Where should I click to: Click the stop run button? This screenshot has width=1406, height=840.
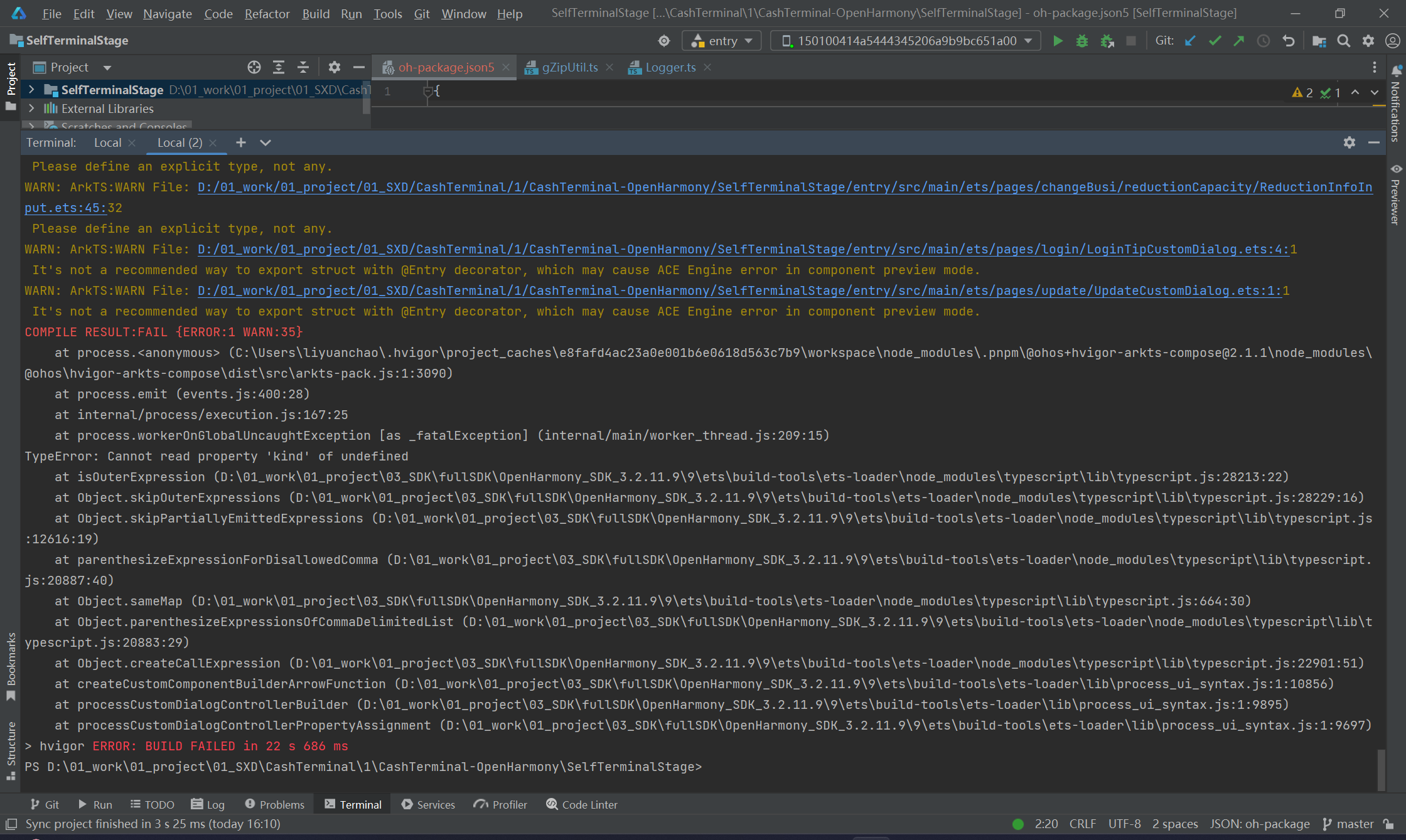1131,41
